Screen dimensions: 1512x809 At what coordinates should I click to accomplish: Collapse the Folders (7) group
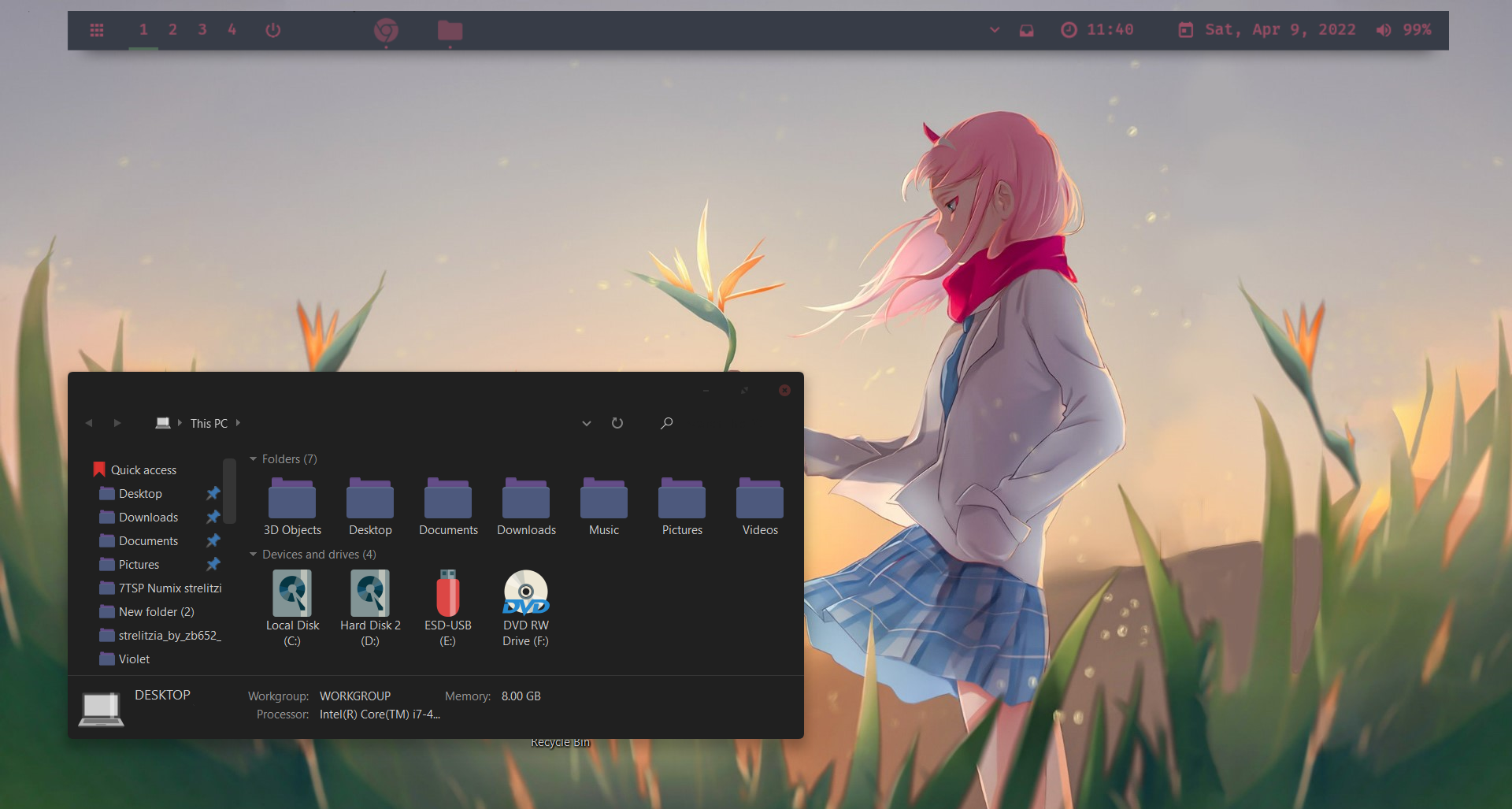tap(254, 459)
